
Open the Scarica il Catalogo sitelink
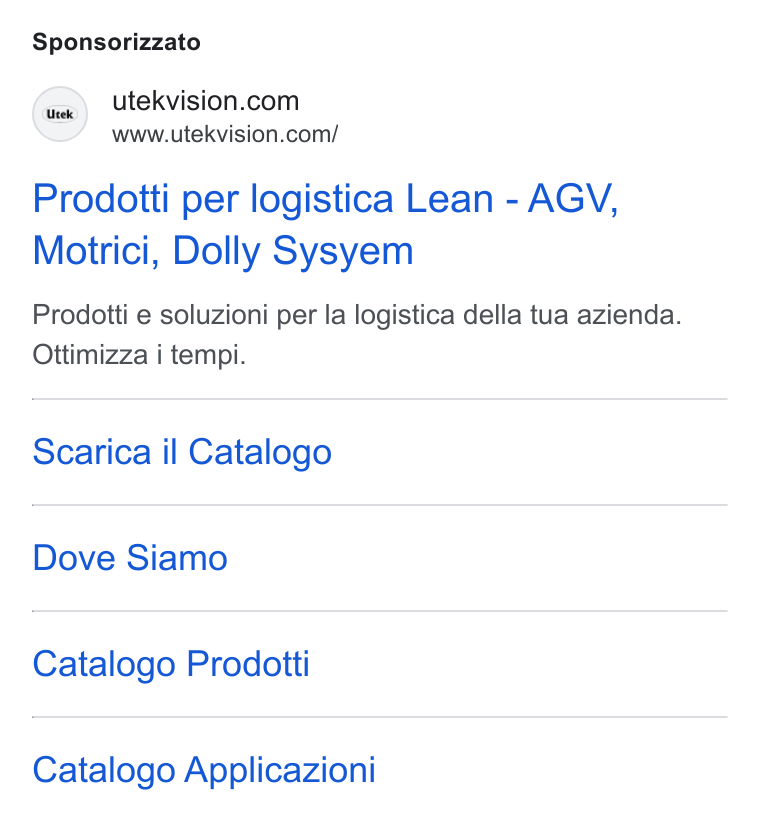coord(182,452)
